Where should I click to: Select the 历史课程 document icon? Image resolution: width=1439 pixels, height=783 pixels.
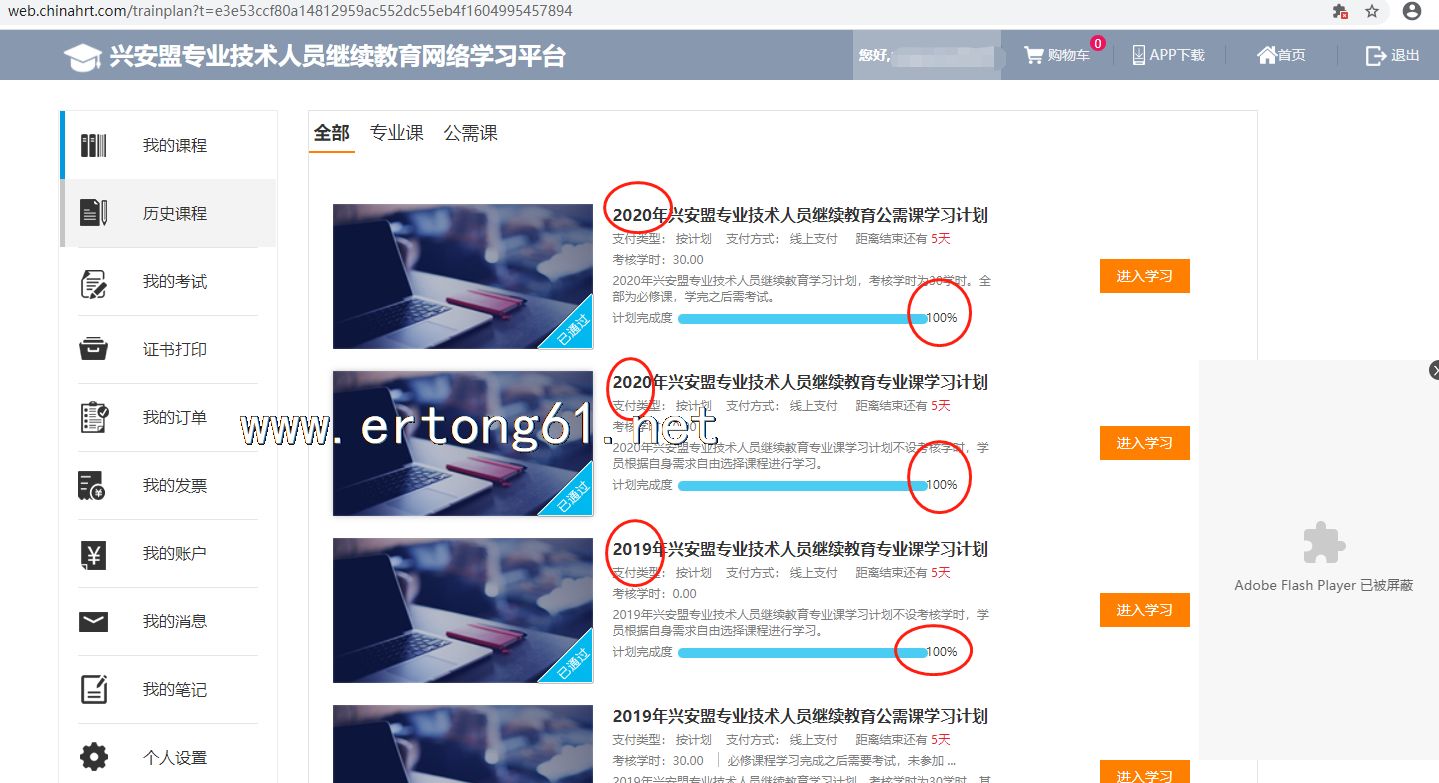94,213
